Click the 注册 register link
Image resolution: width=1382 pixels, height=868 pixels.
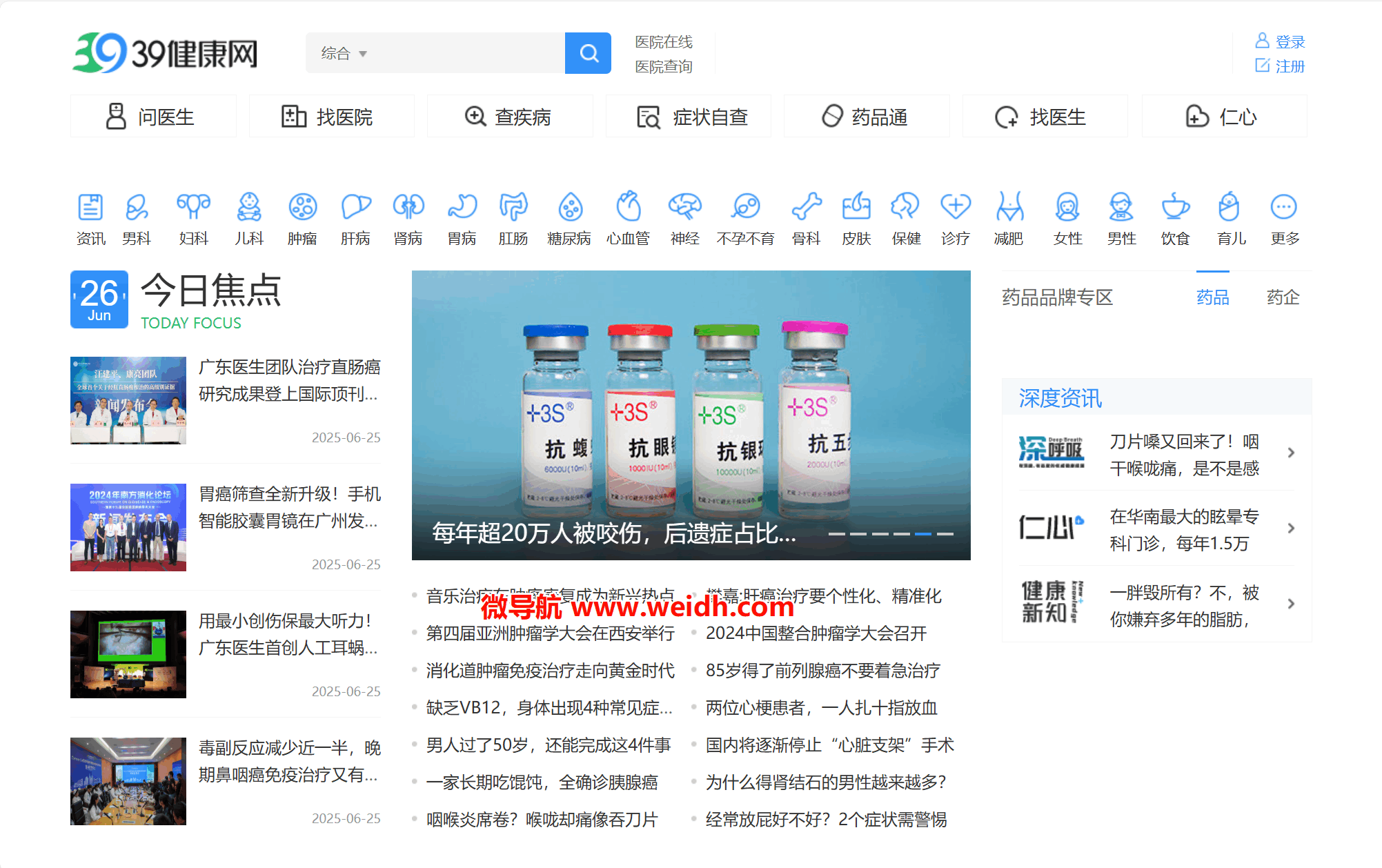(x=1280, y=66)
